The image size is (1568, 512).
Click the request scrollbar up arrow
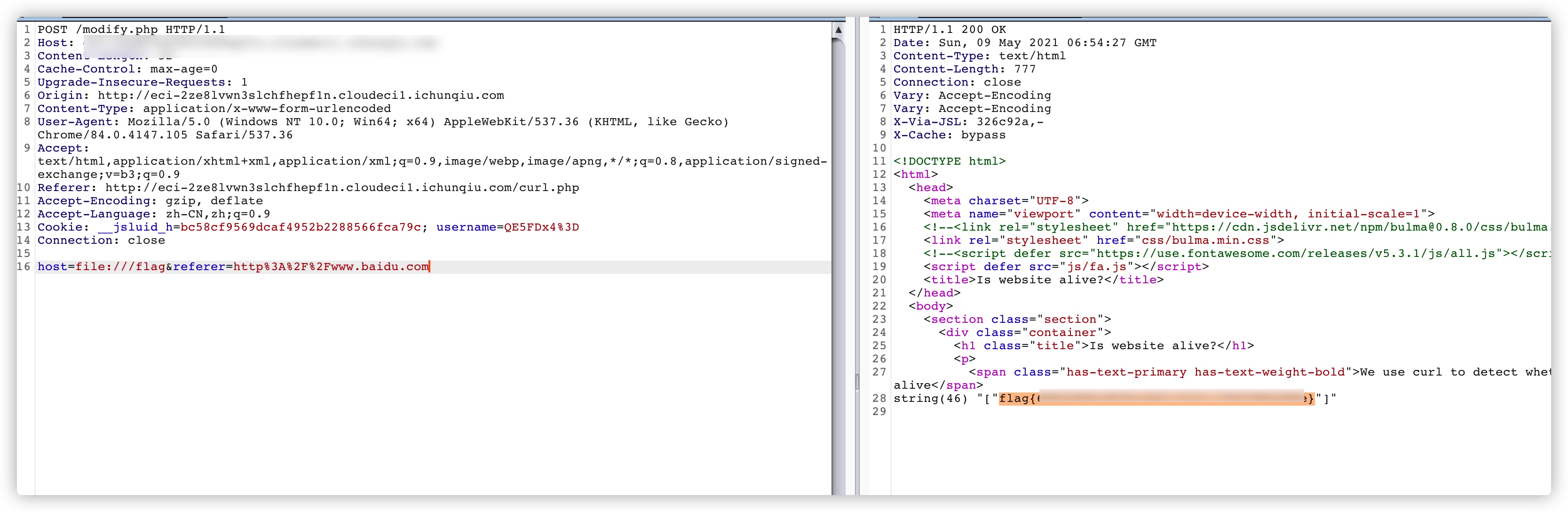[838, 29]
